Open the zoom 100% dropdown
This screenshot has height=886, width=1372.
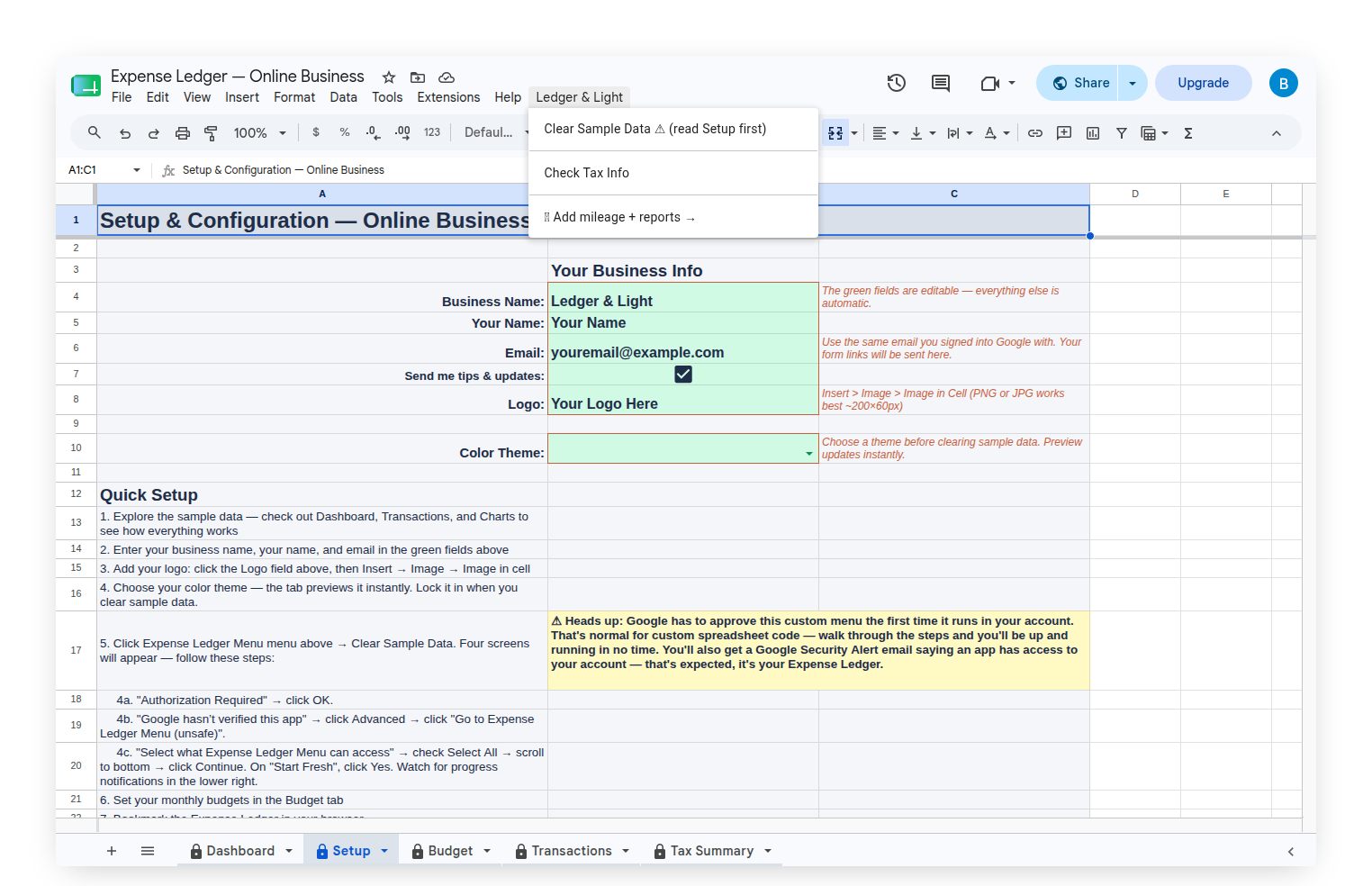[x=259, y=133]
